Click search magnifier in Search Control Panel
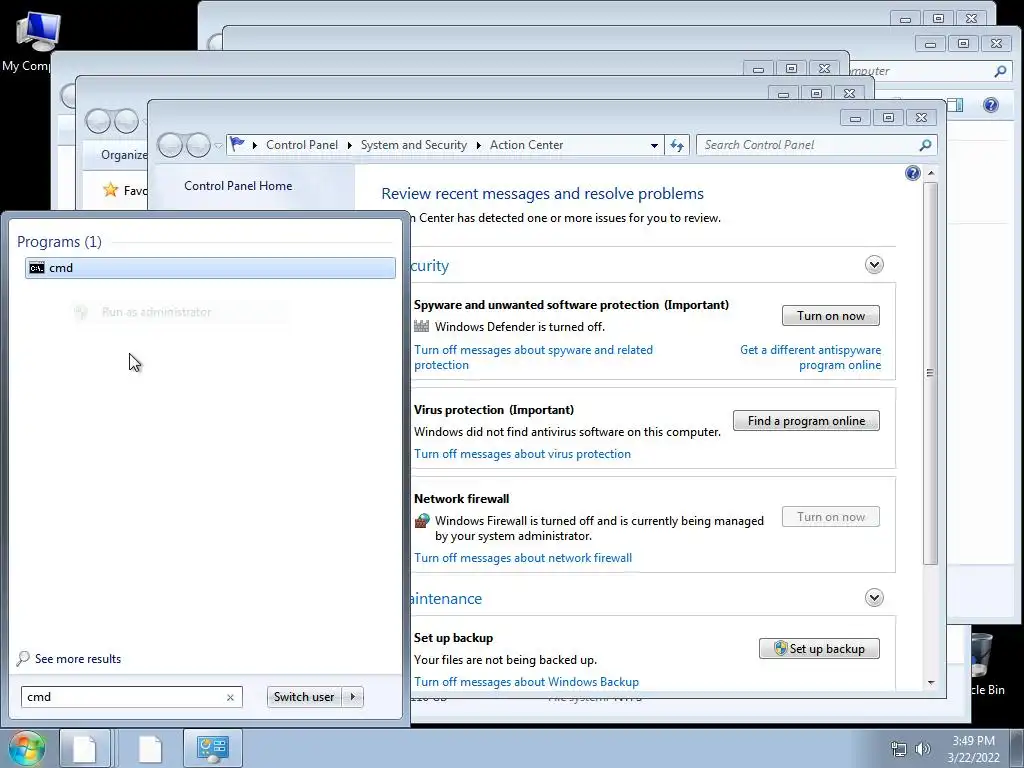 925,145
